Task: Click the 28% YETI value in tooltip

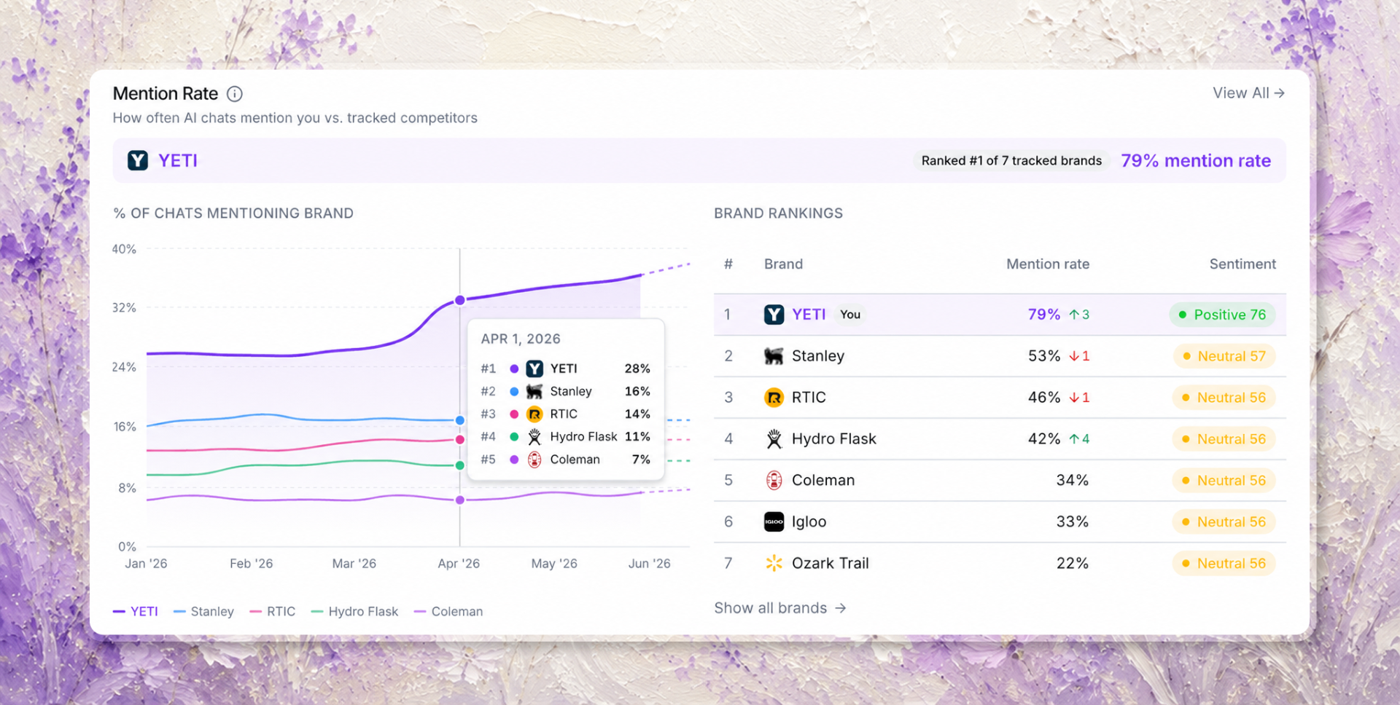Action: (x=637, y=369)
